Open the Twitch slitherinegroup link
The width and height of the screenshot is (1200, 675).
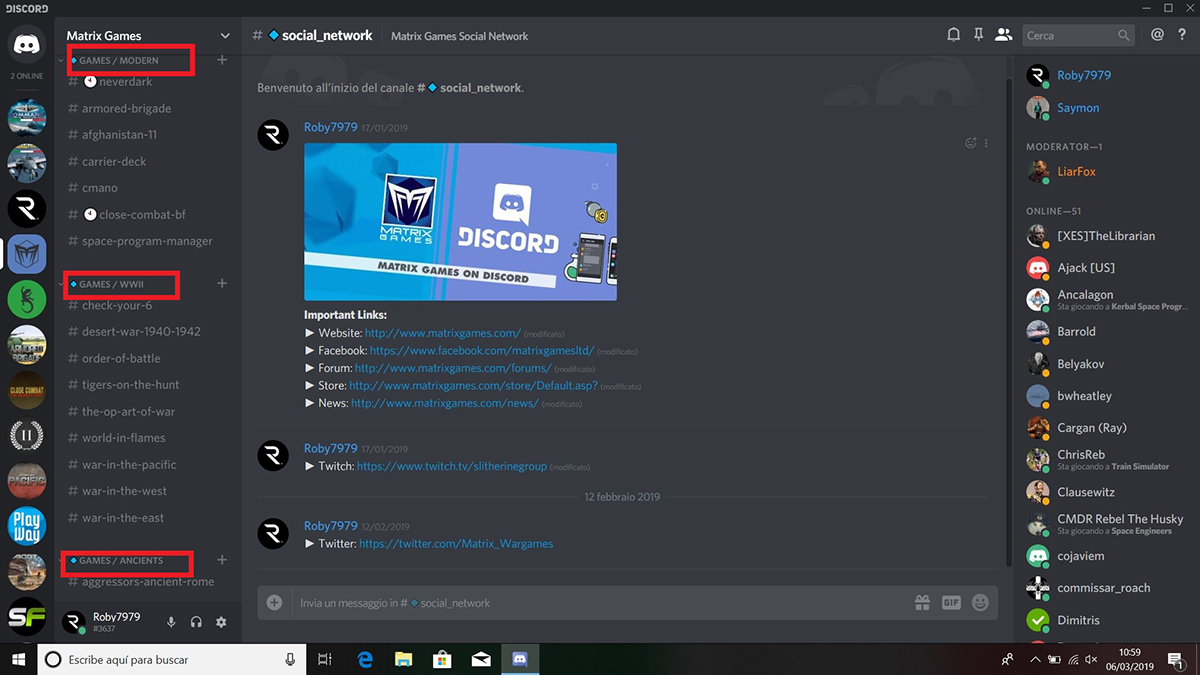(x=452, y=466)
